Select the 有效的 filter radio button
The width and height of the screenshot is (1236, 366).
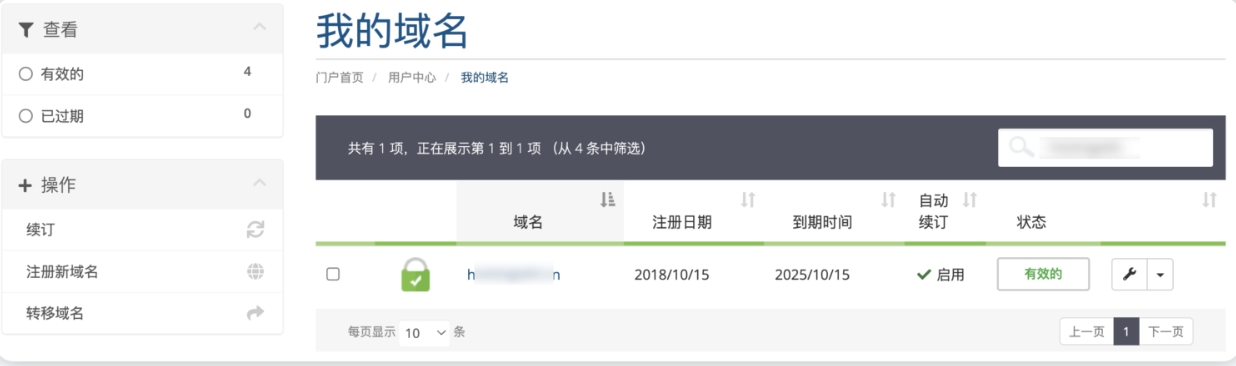pos(26,74)
